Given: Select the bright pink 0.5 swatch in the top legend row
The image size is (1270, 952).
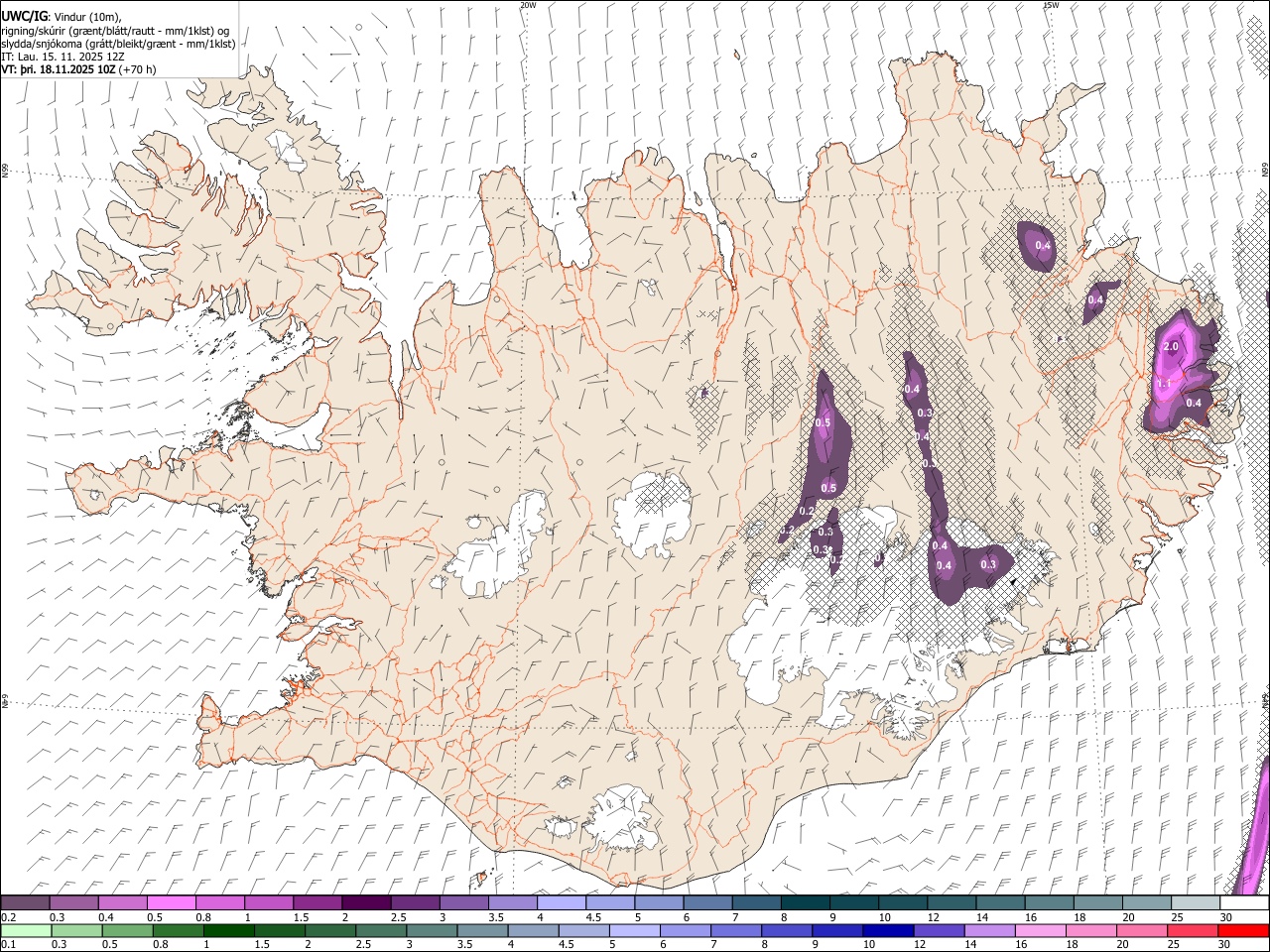Looking at the screenshot, I should tap(171, 903).
